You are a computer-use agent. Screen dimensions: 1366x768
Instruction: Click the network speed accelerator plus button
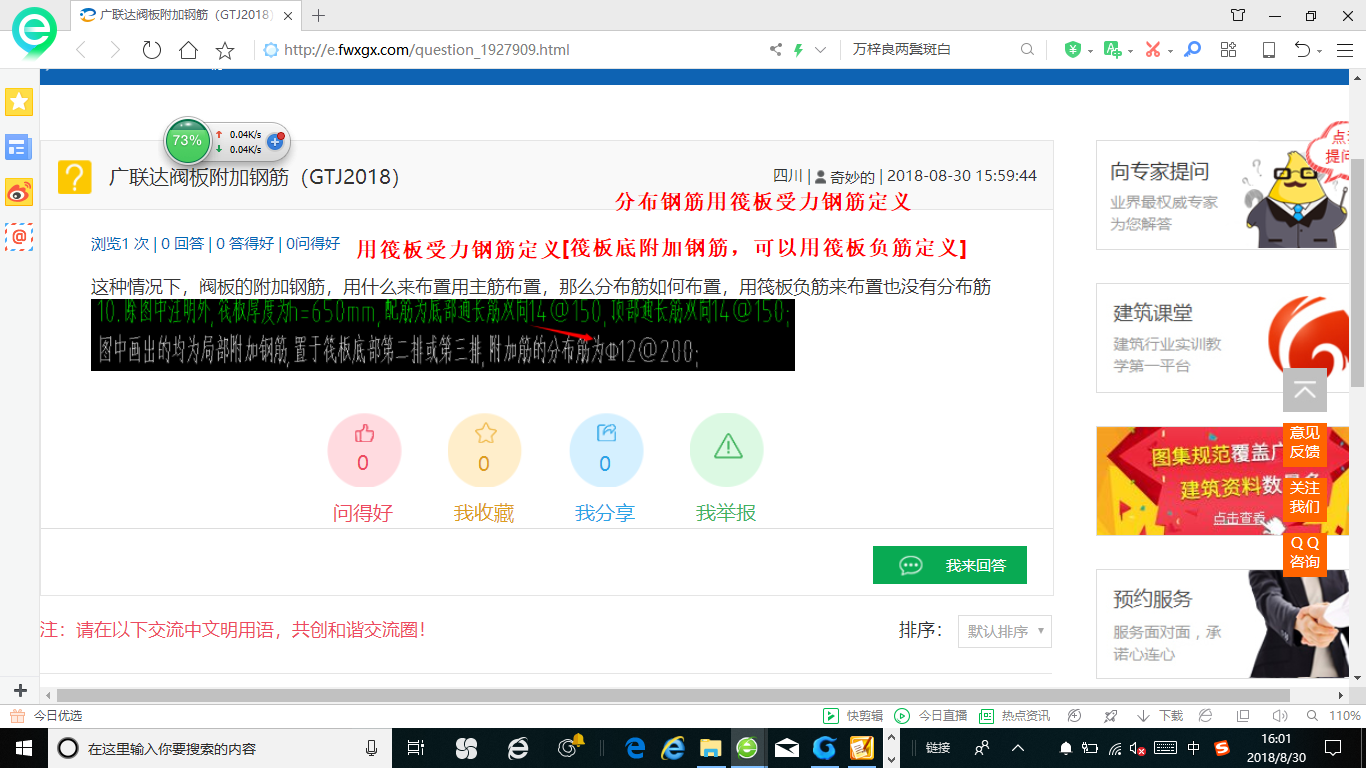coord(276,142)
